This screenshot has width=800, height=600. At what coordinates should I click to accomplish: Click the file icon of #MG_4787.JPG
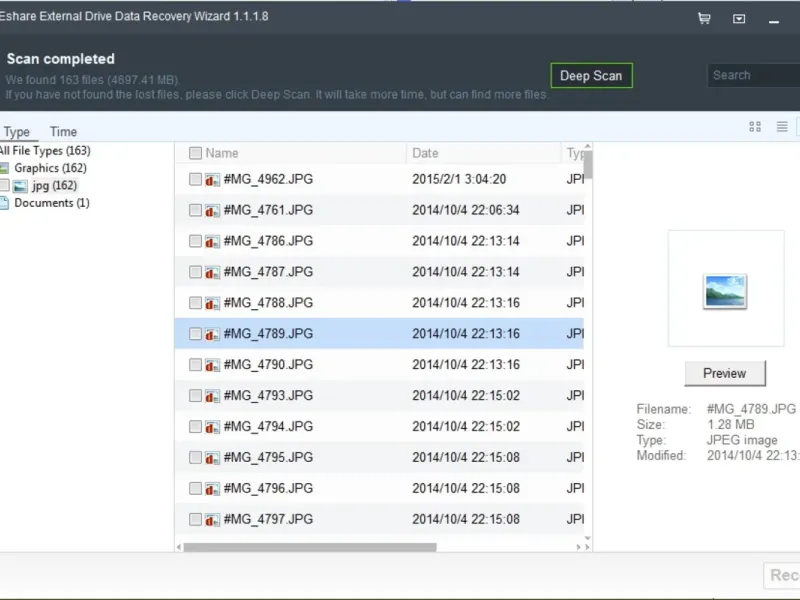[212, 272]
